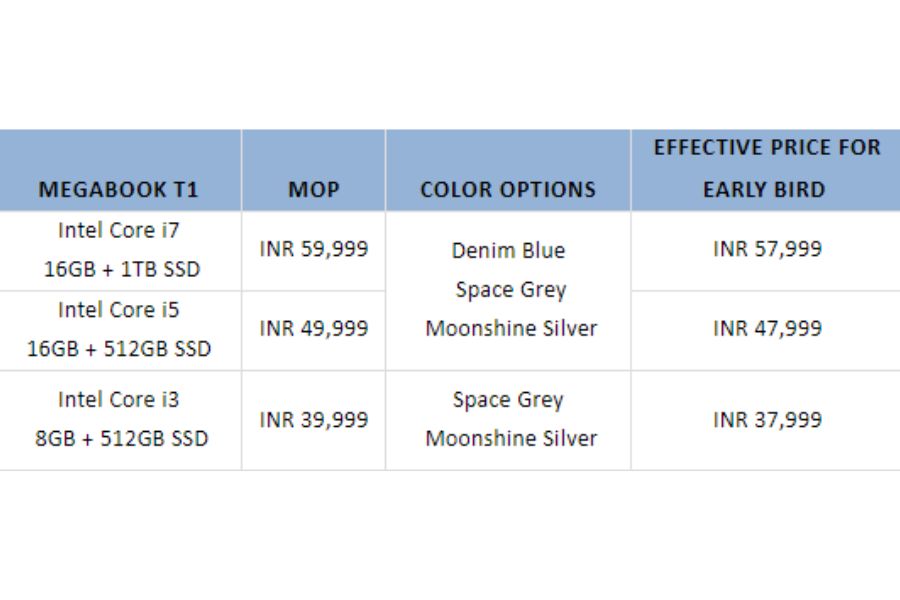Select the Denim Blue color option
The height and width of the screenshot is (600, 900).
508,250
